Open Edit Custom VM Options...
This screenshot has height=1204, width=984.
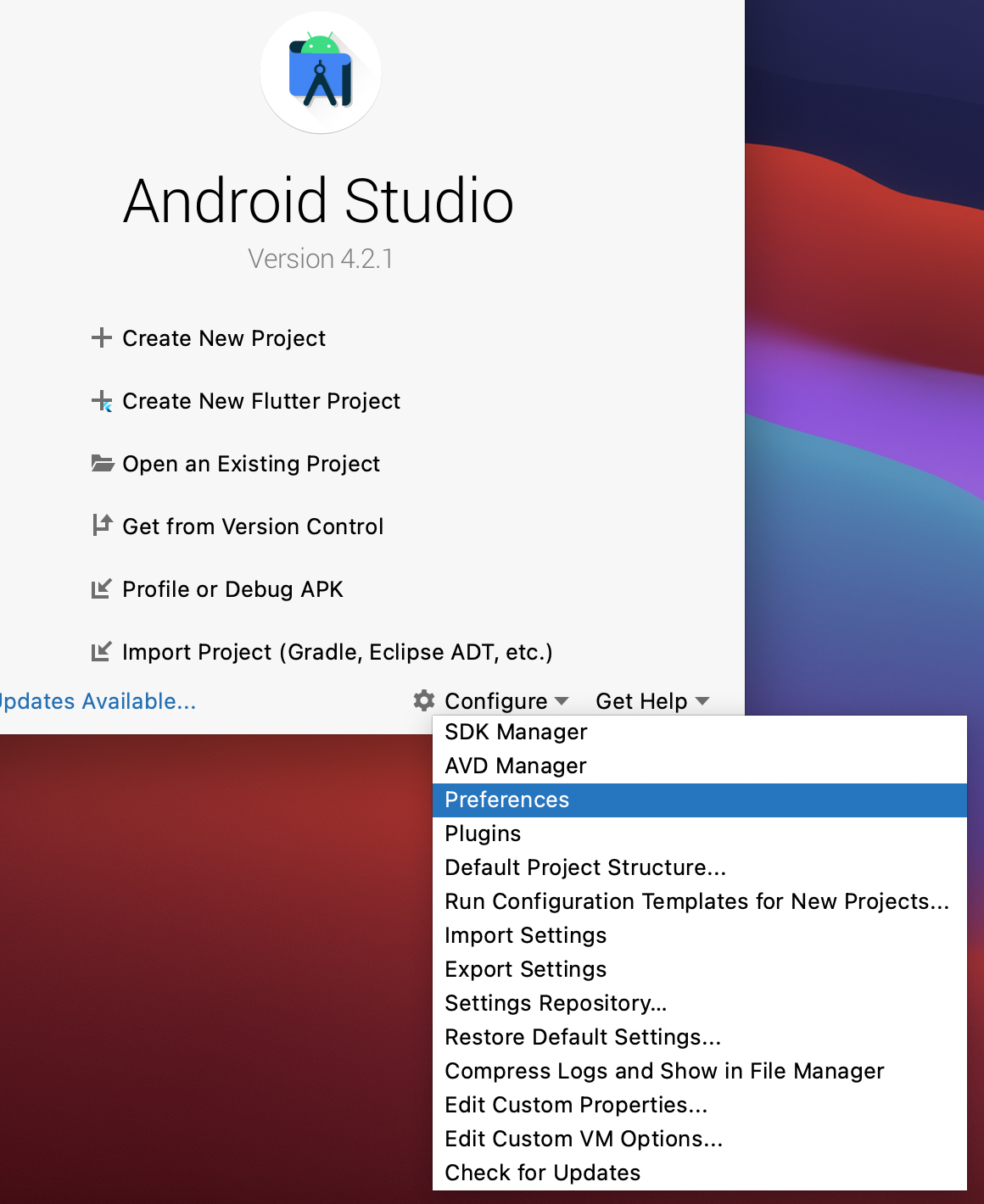point(700,1139)
